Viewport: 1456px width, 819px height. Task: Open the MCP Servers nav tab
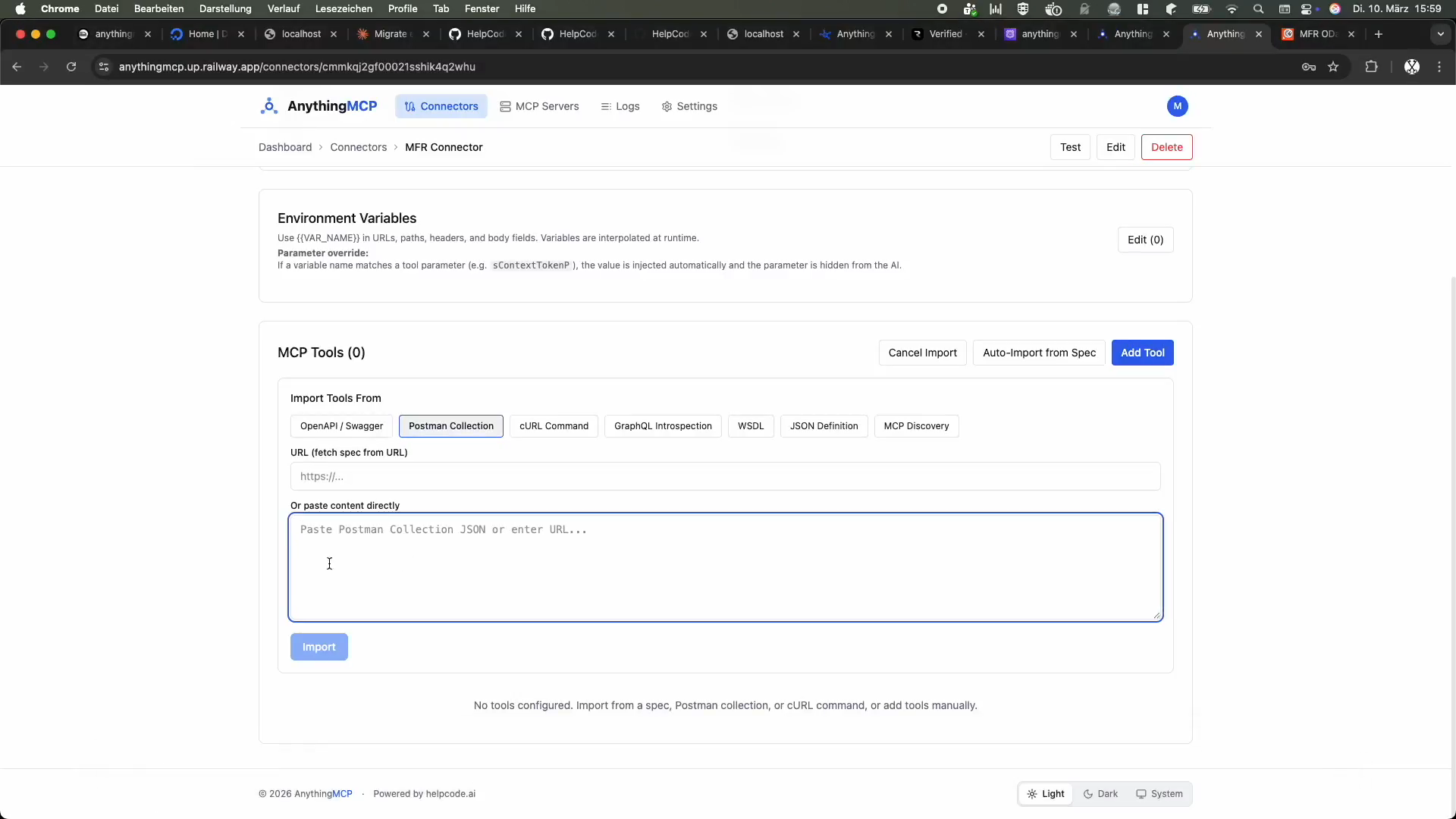pos(539,106)
